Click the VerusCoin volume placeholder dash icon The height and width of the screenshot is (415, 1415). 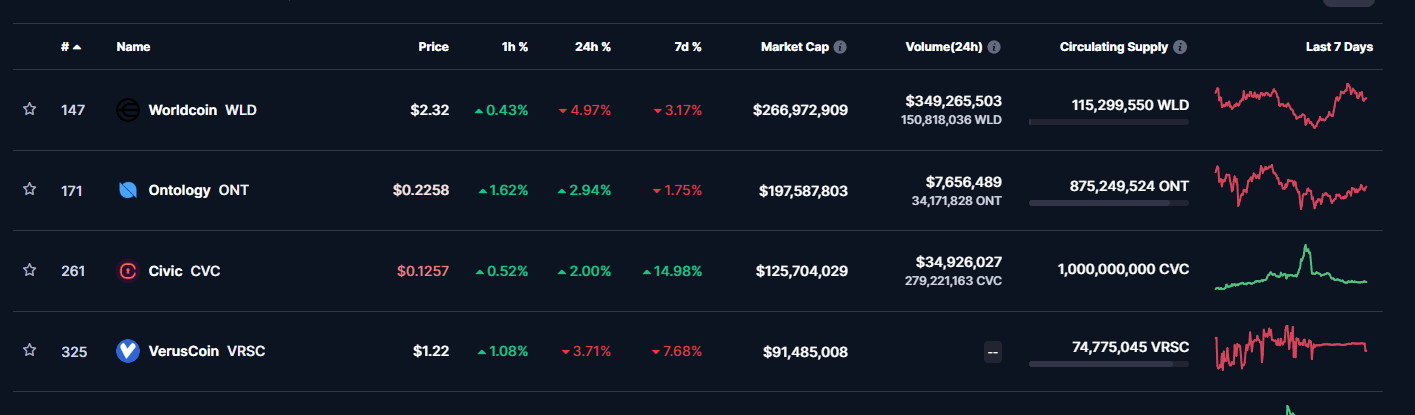[993, 351]
